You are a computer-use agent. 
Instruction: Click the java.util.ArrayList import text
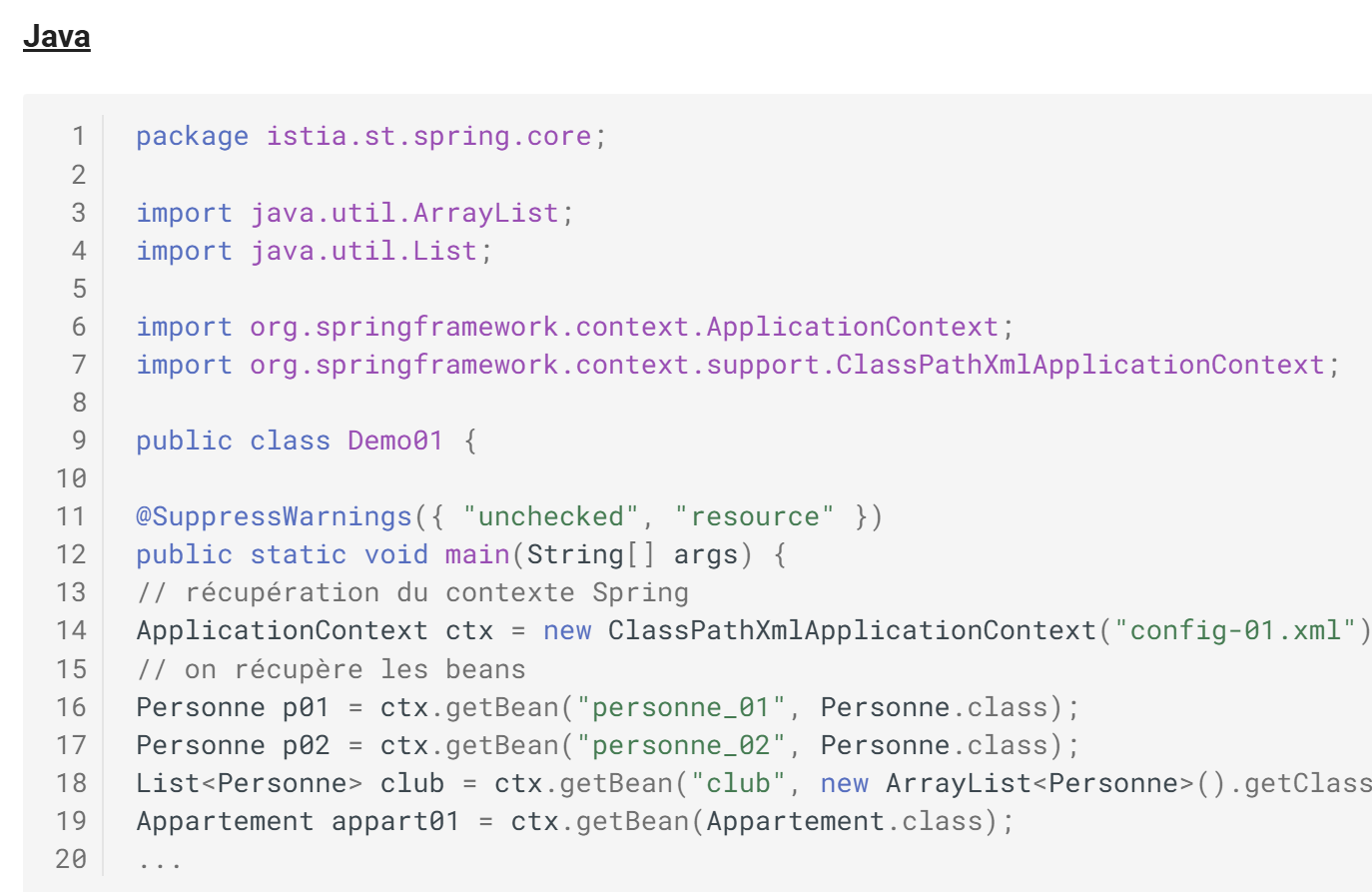(403, 213)
